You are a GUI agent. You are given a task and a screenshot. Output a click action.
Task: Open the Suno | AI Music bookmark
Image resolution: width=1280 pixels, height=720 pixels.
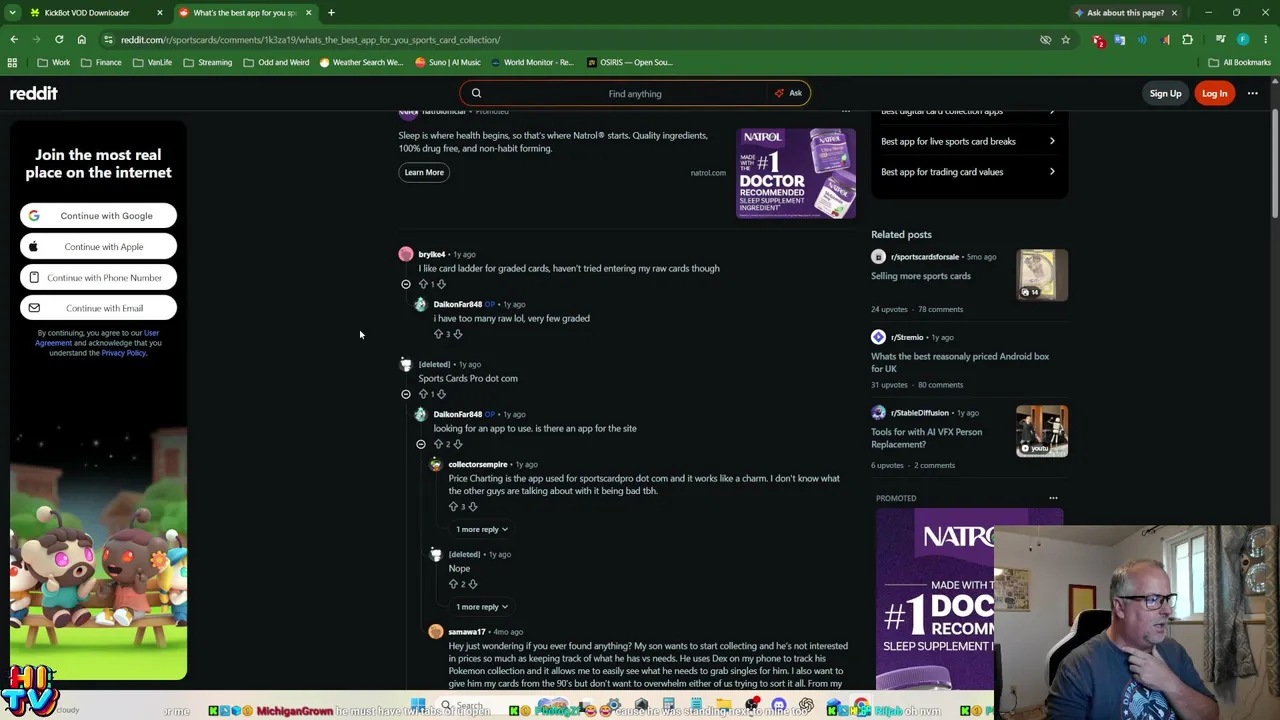coord(446,62)
